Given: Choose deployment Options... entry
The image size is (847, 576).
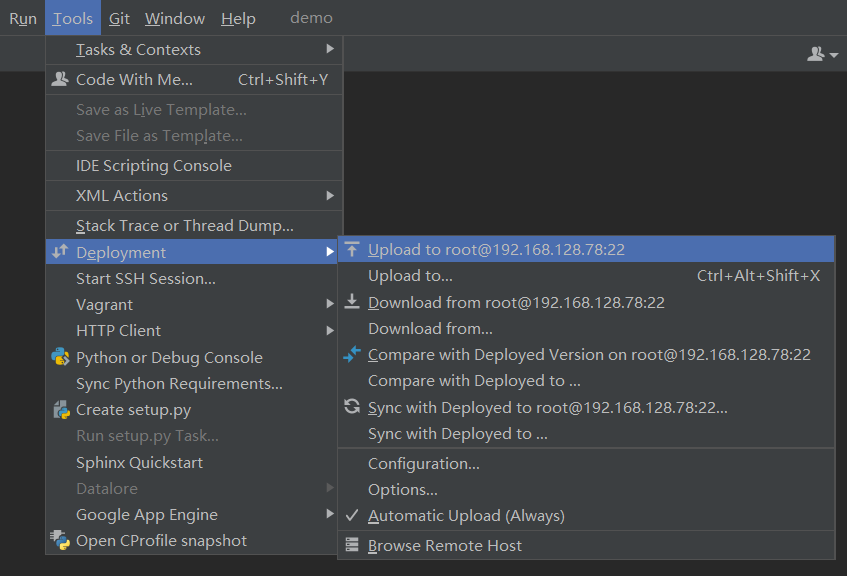Looking at the screenshot, I should (403, 489).
